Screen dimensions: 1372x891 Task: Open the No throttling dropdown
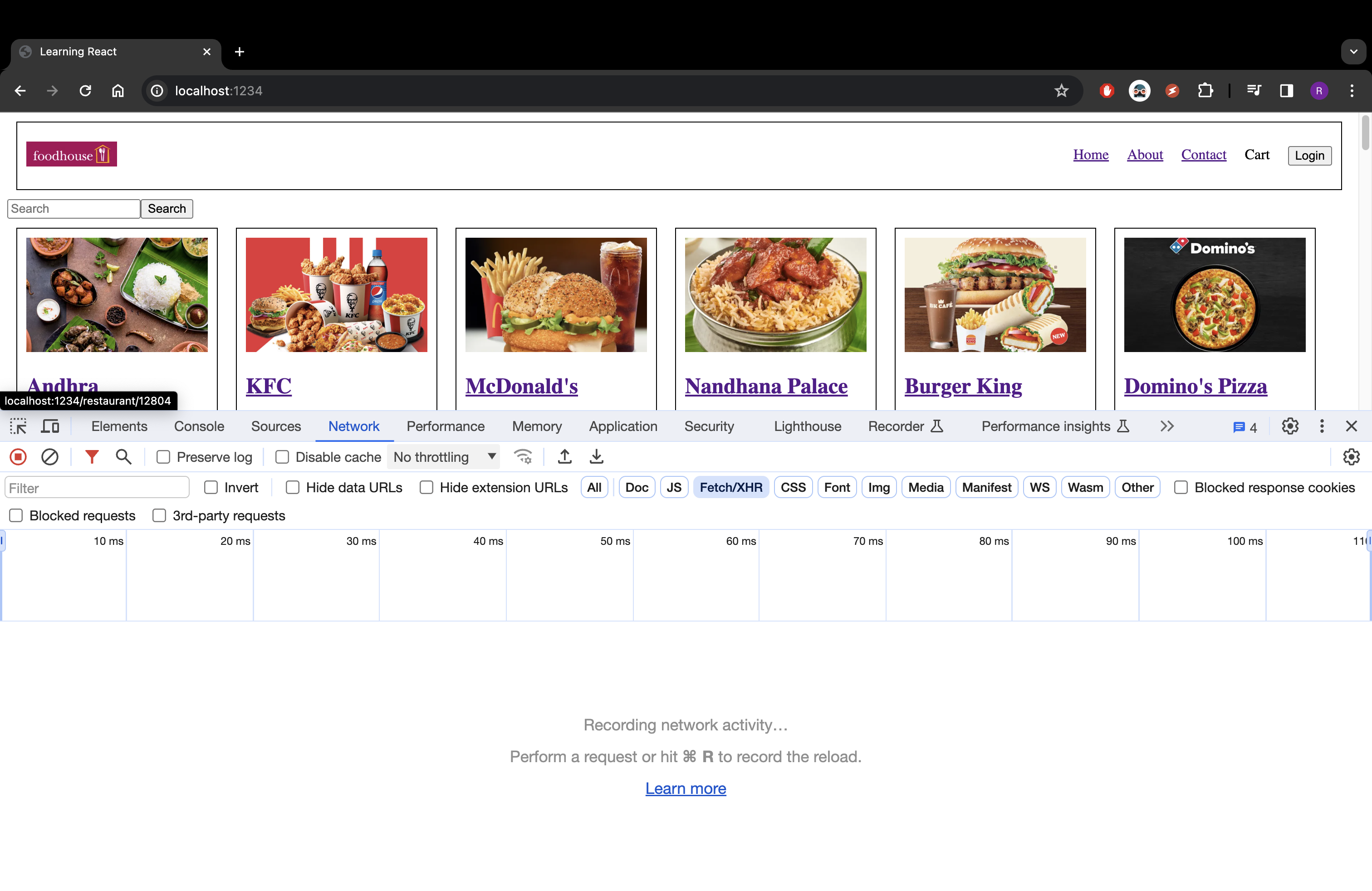pos(444,457)
